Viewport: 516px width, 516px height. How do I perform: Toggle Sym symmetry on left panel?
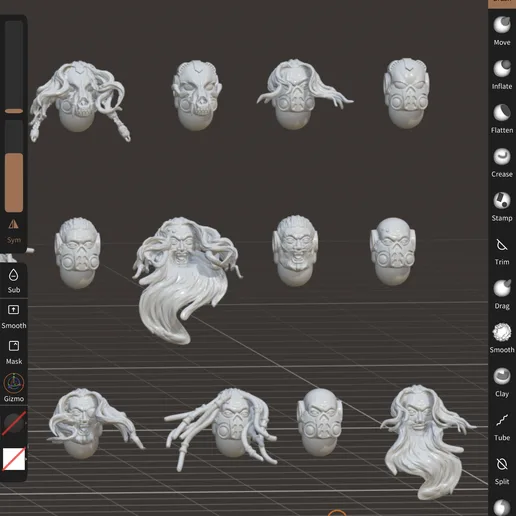[14, 231]
